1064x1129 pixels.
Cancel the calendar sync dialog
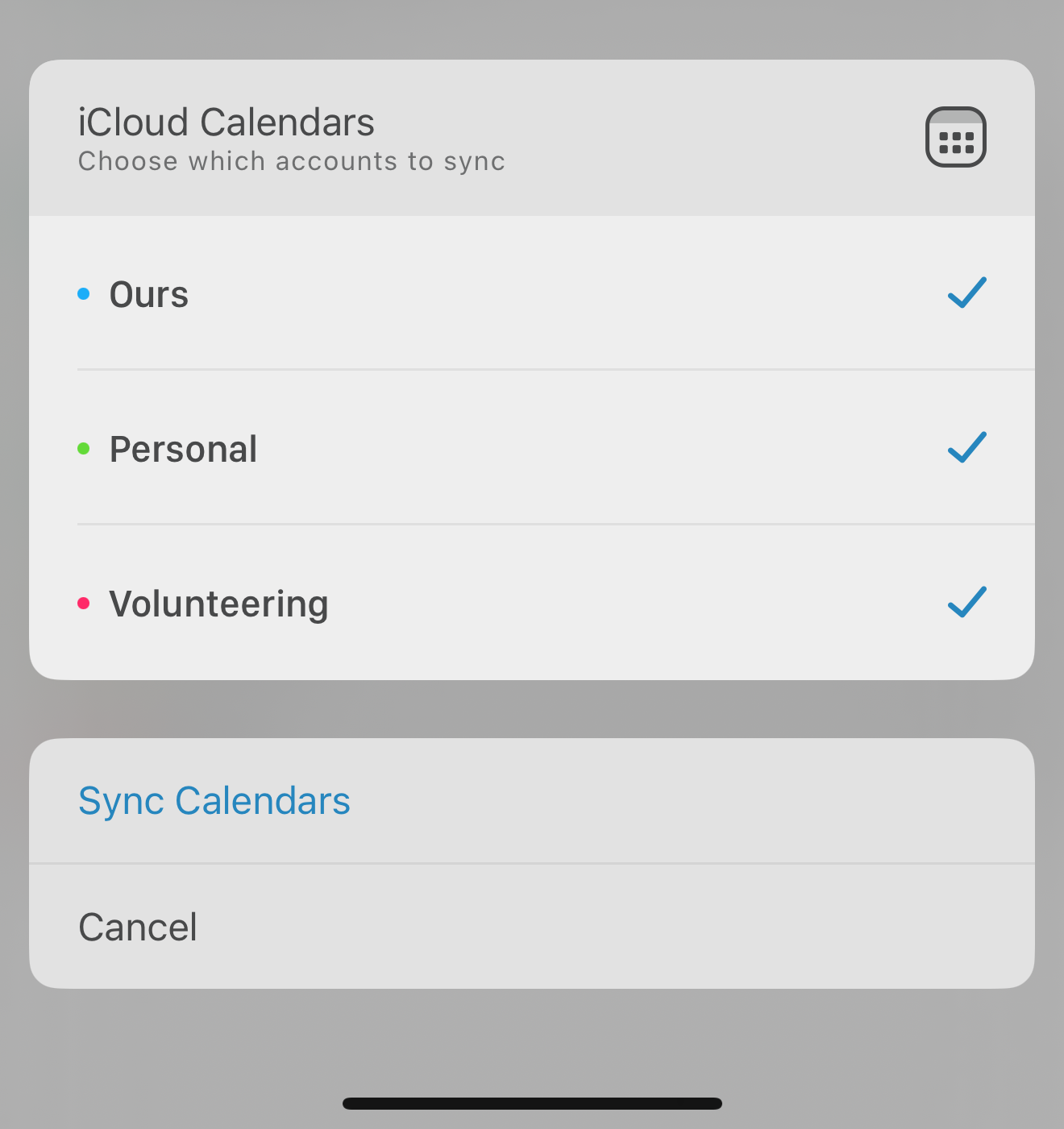tap(138, 927)
